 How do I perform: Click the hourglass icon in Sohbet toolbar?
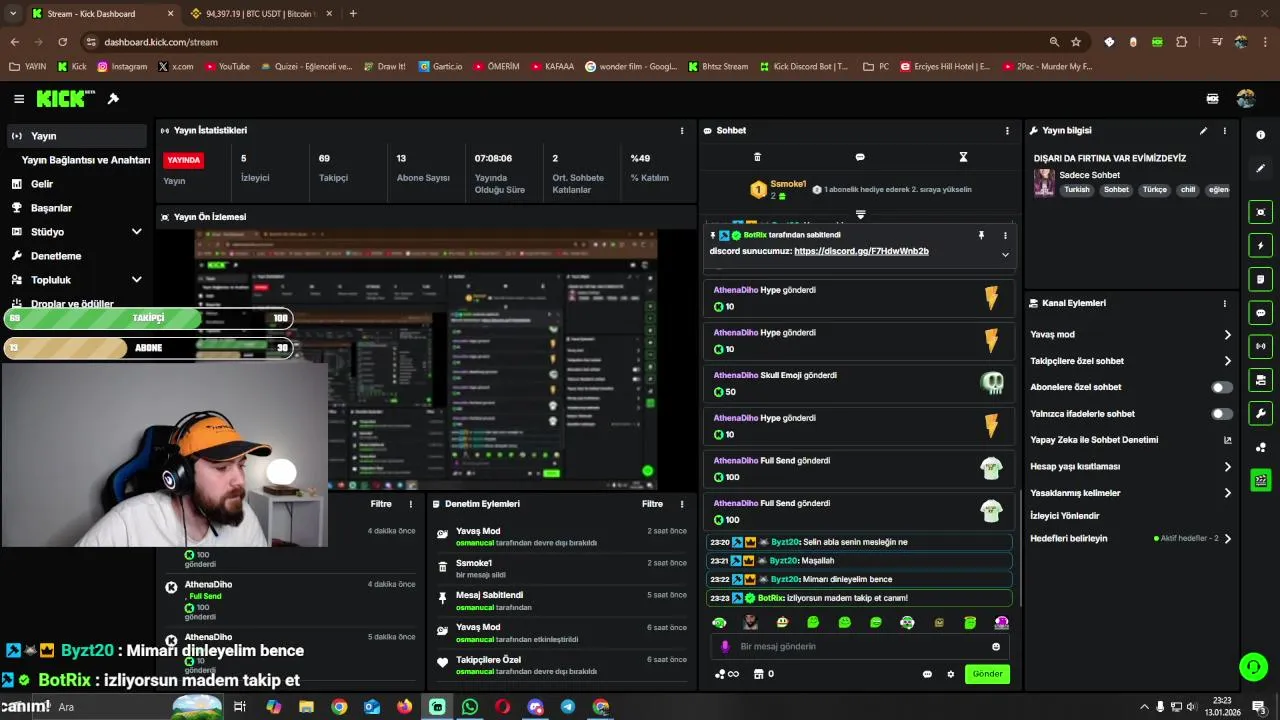coord(963,157)
